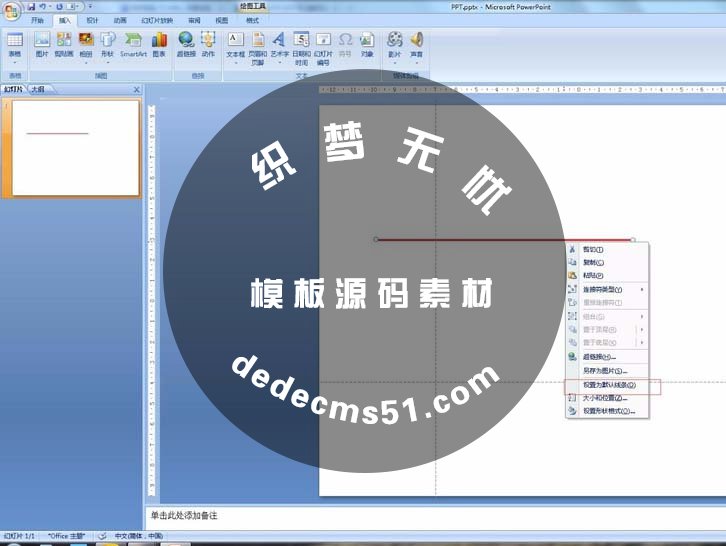Screen dimensions: 726x546
Task: Insert slide number (幻灯片编号)
Action: click(x=323, y=49)
